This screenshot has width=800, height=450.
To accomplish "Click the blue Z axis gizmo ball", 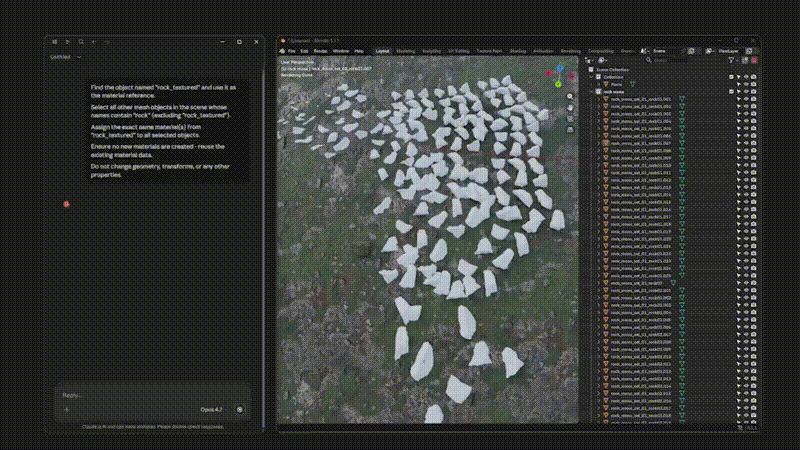I will (x=560, y=68).
